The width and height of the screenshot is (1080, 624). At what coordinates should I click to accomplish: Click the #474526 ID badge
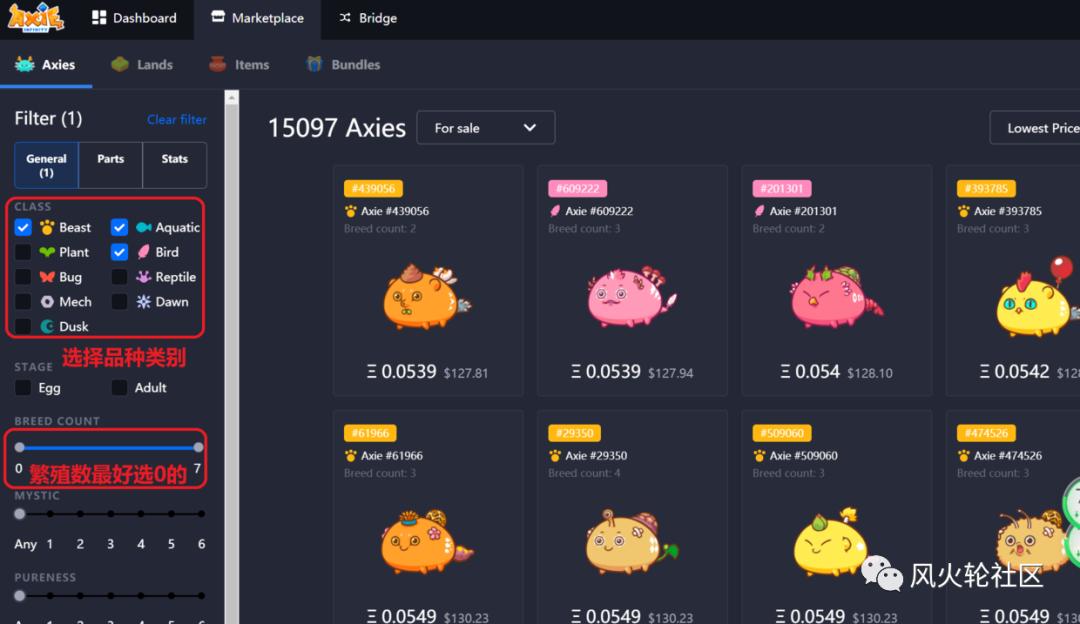986,433
